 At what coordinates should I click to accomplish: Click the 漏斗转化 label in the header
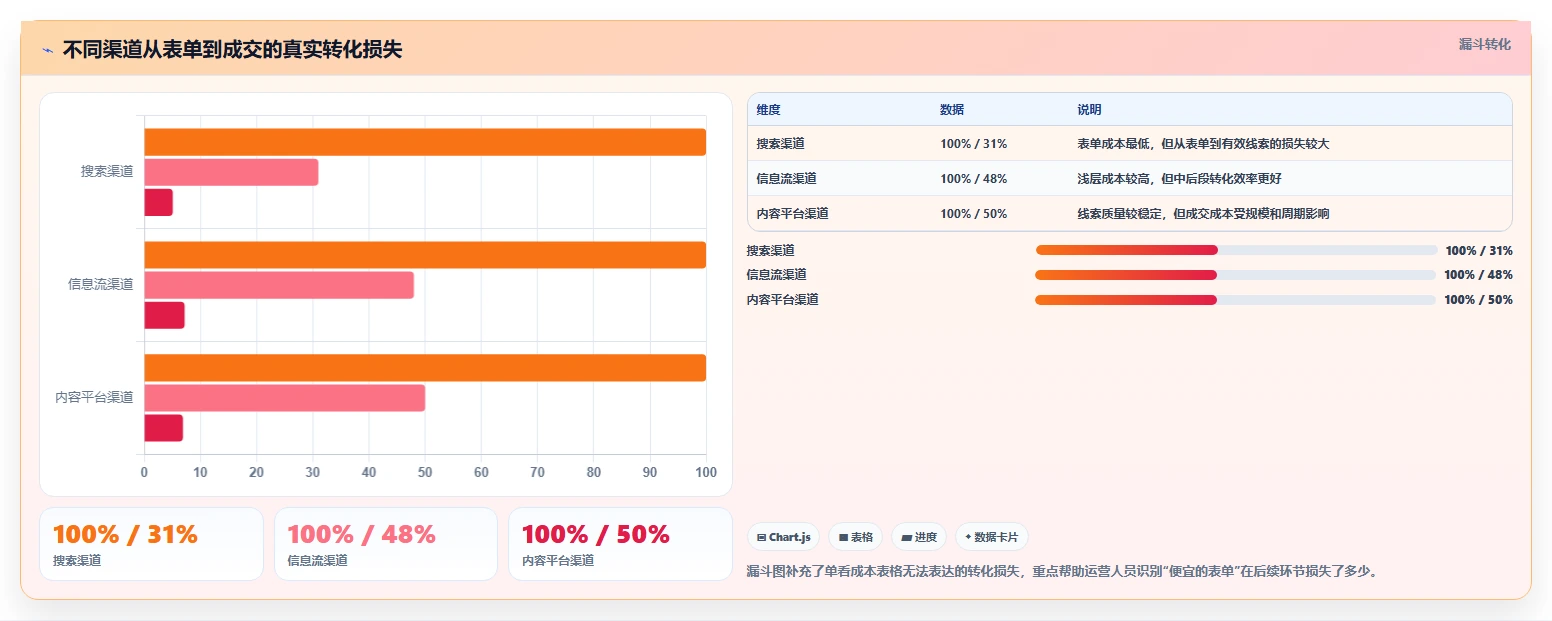(x=1484, y=44)
